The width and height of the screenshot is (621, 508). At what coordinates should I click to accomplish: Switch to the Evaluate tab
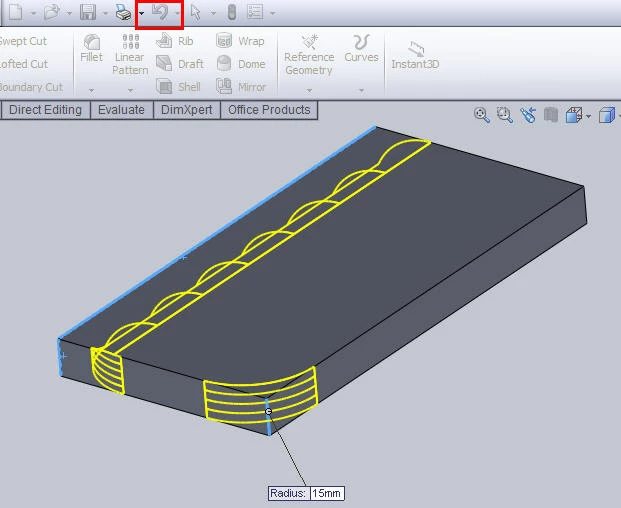click(x=121, y=110)
